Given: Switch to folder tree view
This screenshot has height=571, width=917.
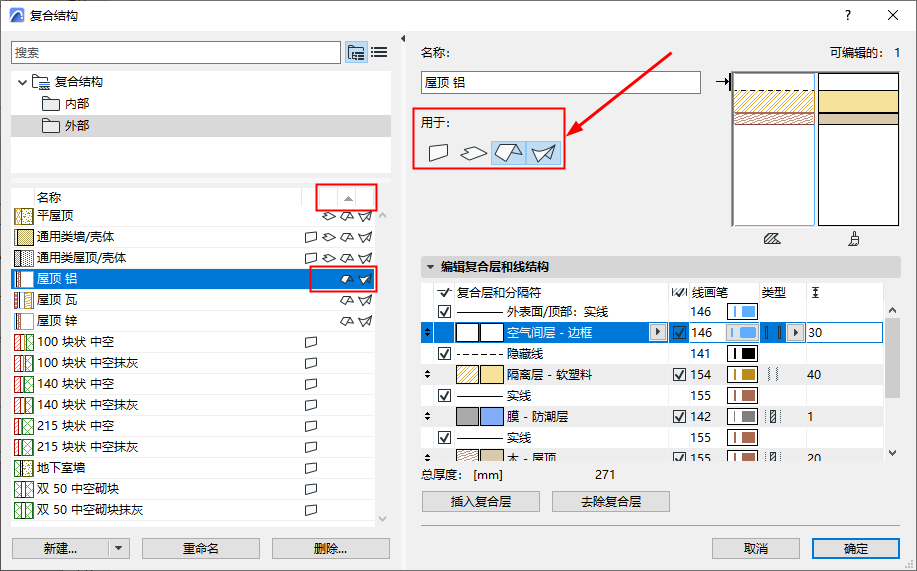Looking at the screenshot, I should [x=356, y=53].
